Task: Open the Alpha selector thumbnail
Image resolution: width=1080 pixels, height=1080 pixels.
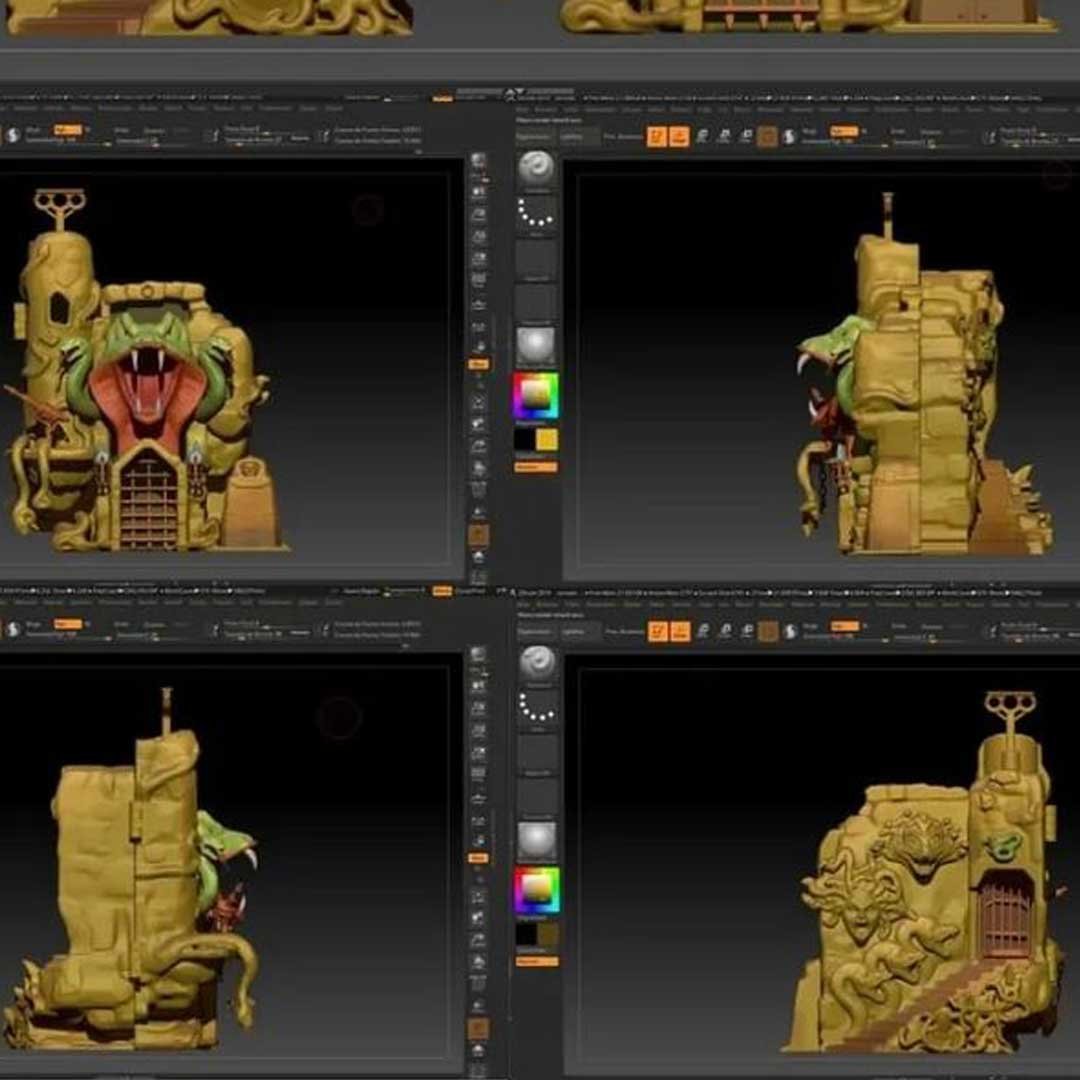Action: [537, 257]
